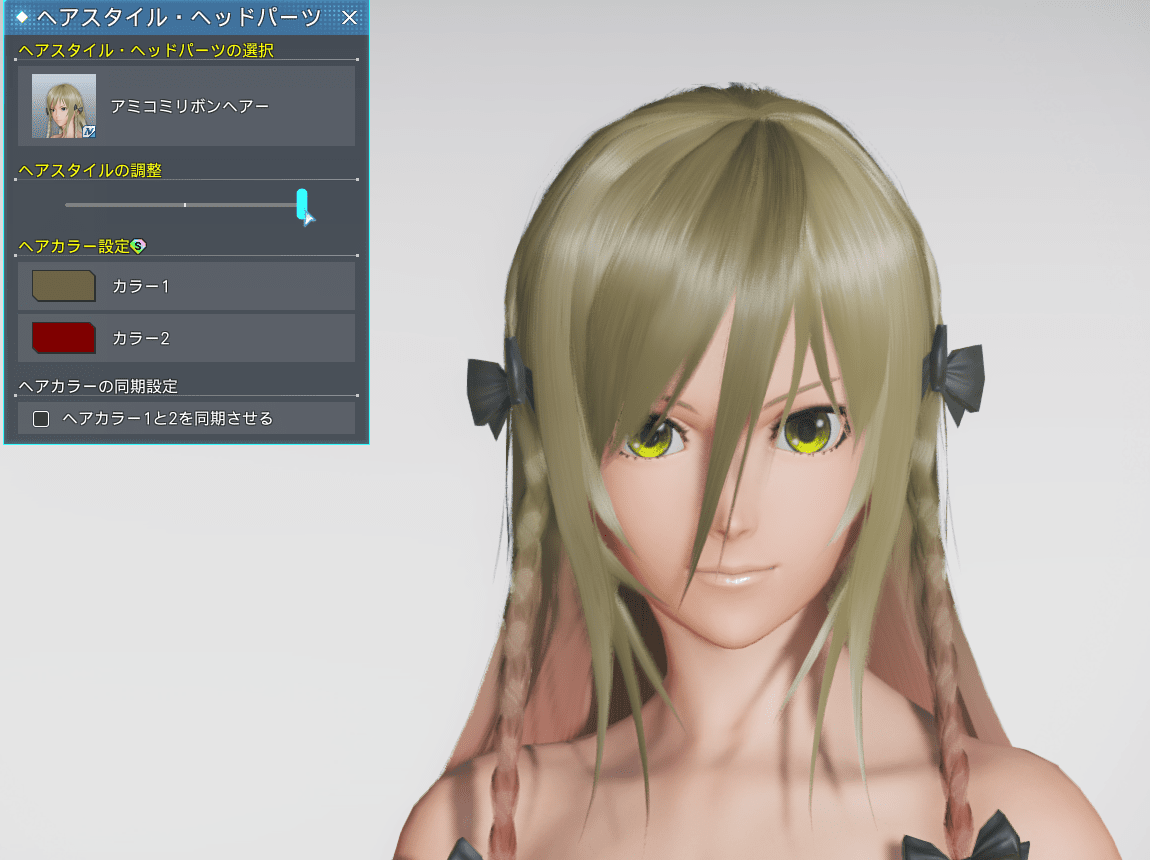
Task: Click the cyan hairstyle adjustment slider handle
Action: pyautogui.click(x=302, y=204)
